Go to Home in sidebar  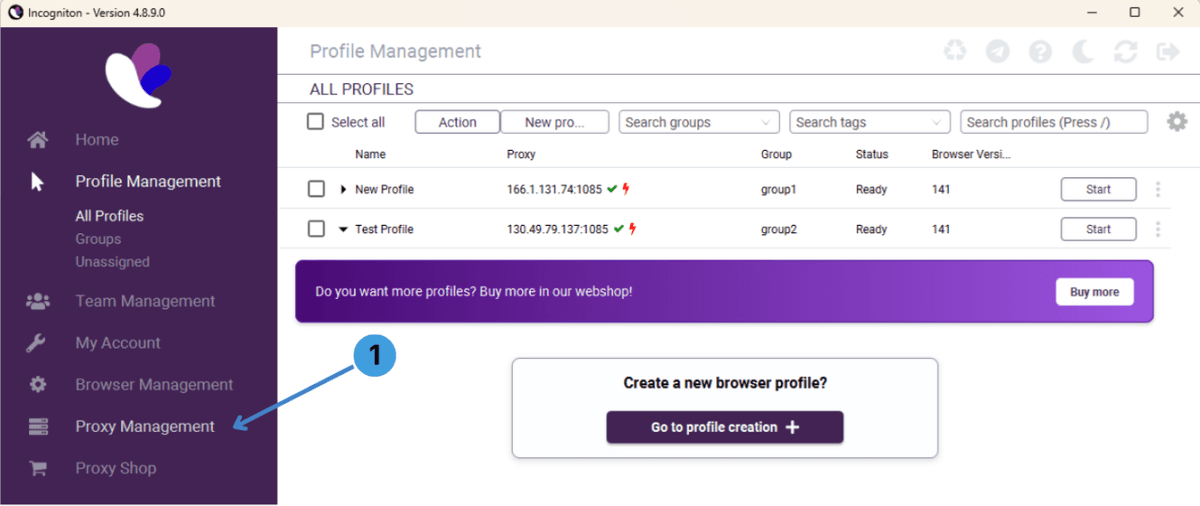click(x=97, y=140)
